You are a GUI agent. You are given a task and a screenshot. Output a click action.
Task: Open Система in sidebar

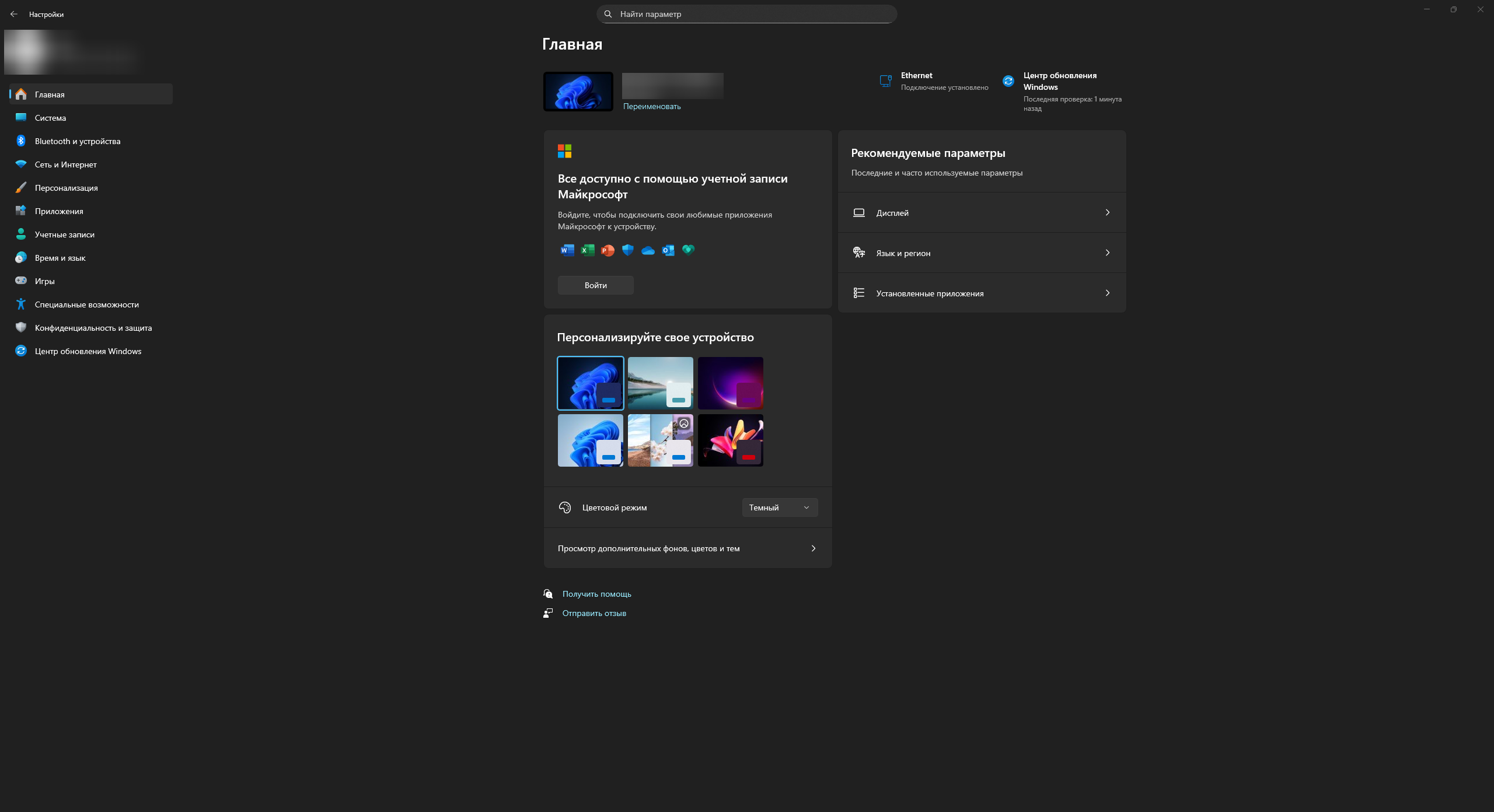[51, 118]
